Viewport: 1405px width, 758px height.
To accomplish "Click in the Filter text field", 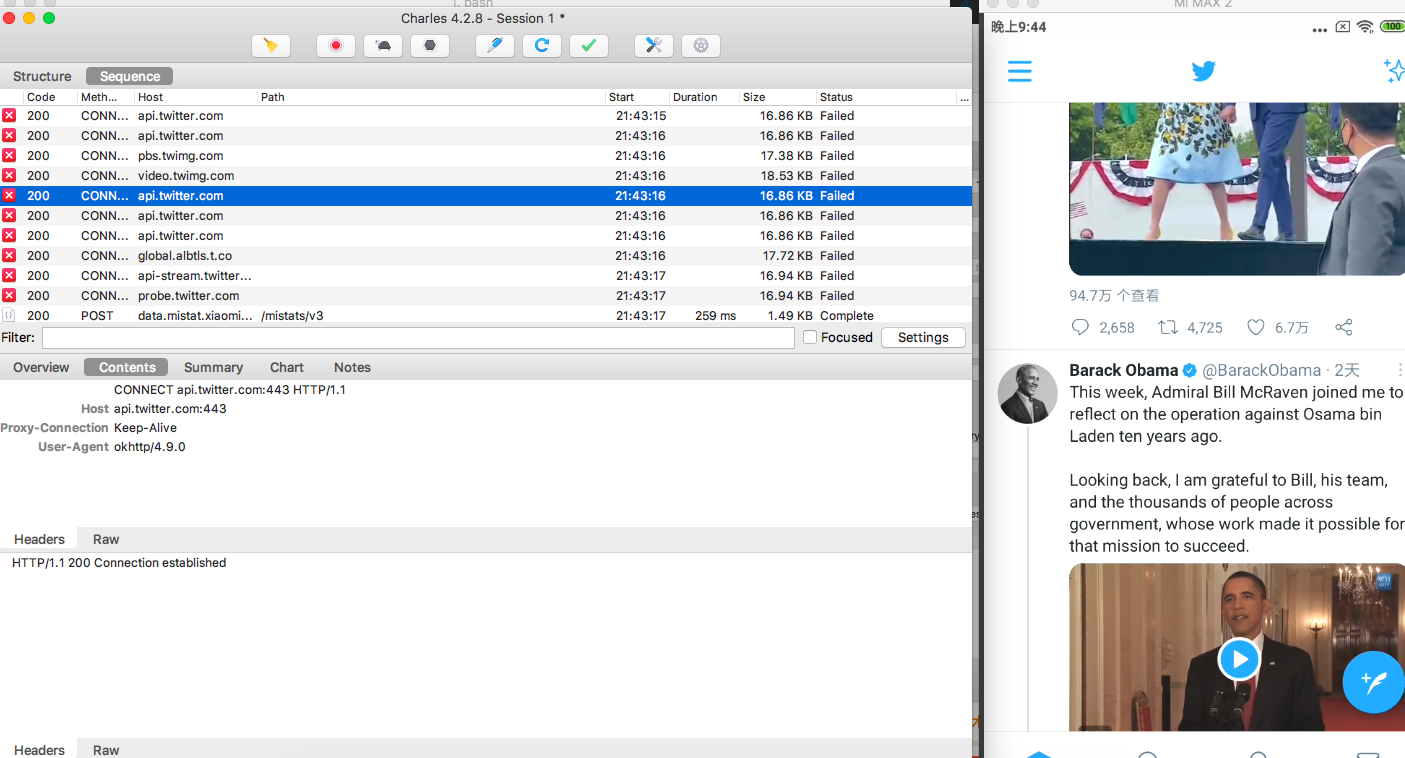I will 418,337.
